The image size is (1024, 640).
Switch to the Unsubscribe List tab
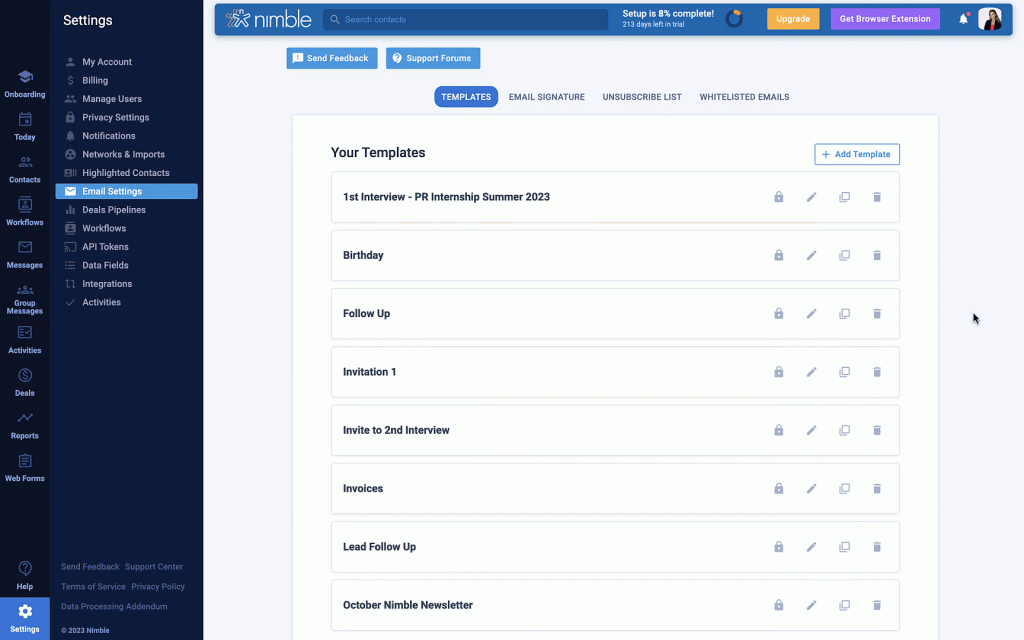click(x=642, y=97)
